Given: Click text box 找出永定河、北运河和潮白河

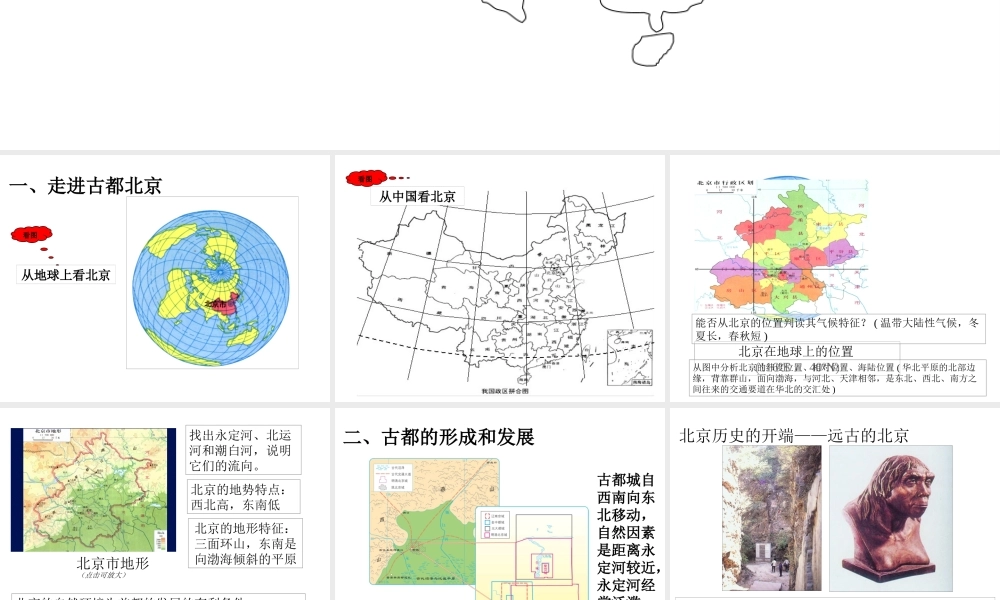Looking at the screenshot, I should [244, 450].
